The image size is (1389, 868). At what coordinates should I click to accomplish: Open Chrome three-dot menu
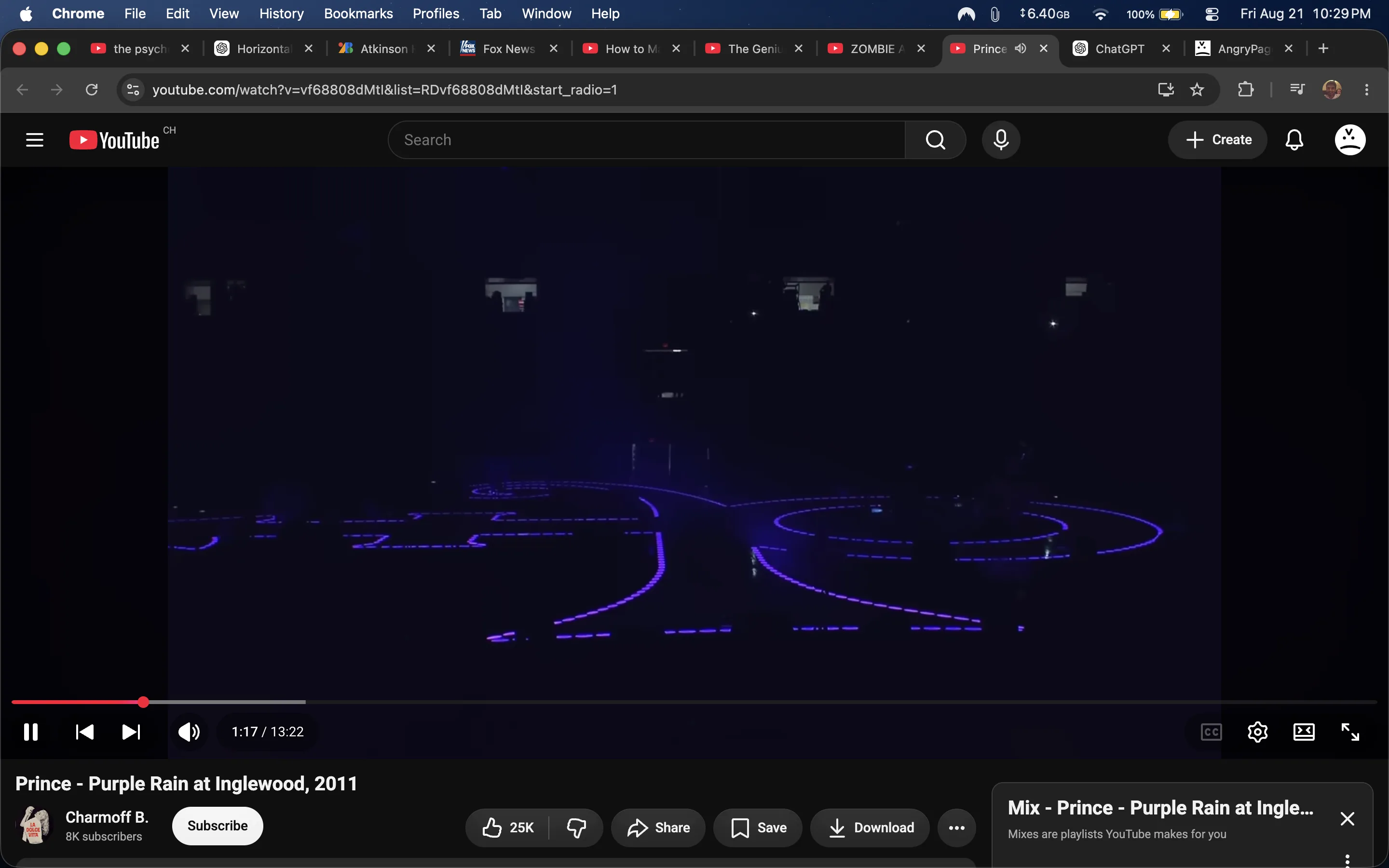pos(1367,90)
